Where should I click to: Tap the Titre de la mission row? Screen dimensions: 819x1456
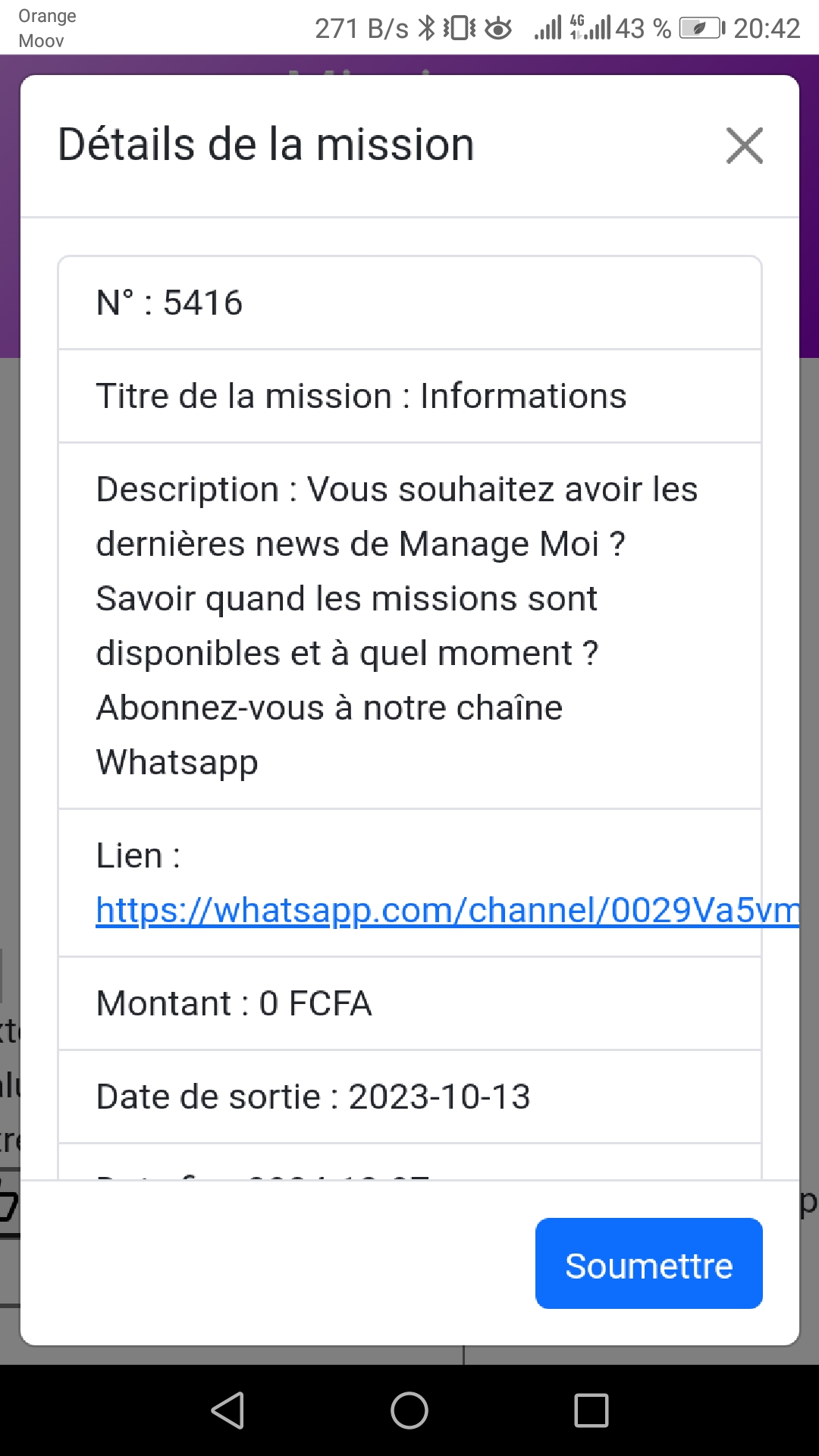point(409,396)
